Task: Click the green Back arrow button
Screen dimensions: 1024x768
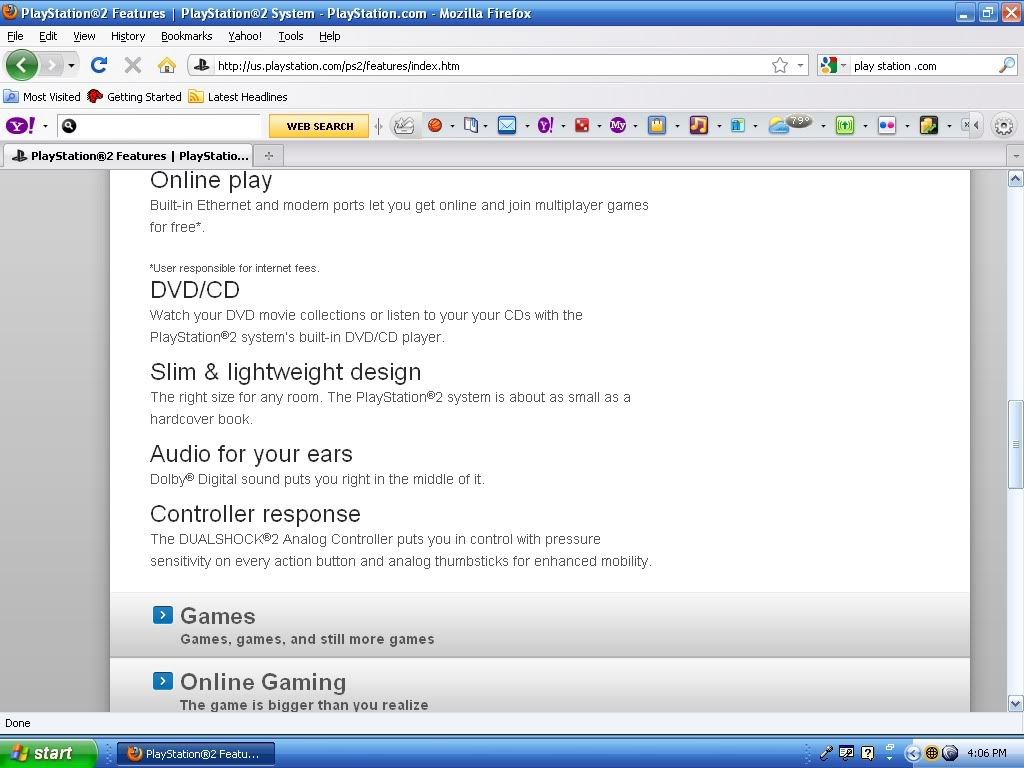Action: 21,65
